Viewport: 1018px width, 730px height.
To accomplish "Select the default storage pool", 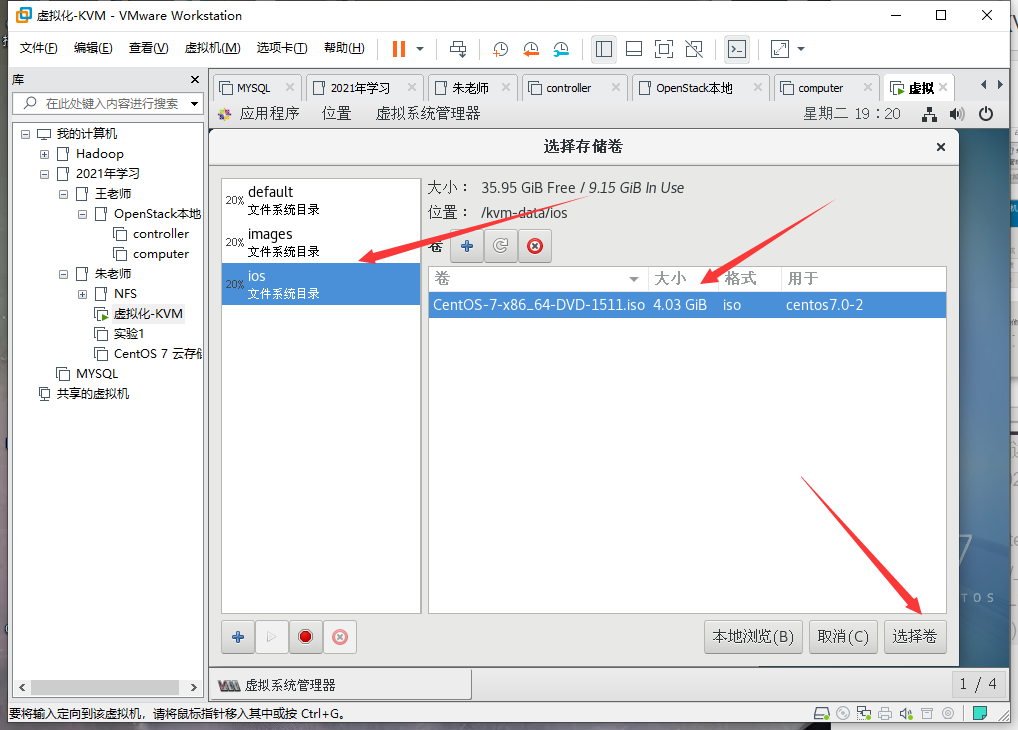I will tap(321, 200).
